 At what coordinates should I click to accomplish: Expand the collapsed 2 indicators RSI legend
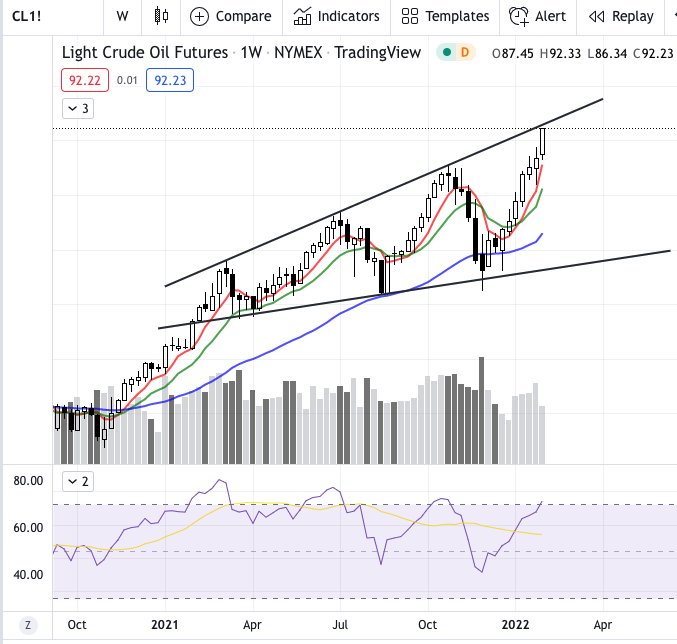tap(78, 481)
